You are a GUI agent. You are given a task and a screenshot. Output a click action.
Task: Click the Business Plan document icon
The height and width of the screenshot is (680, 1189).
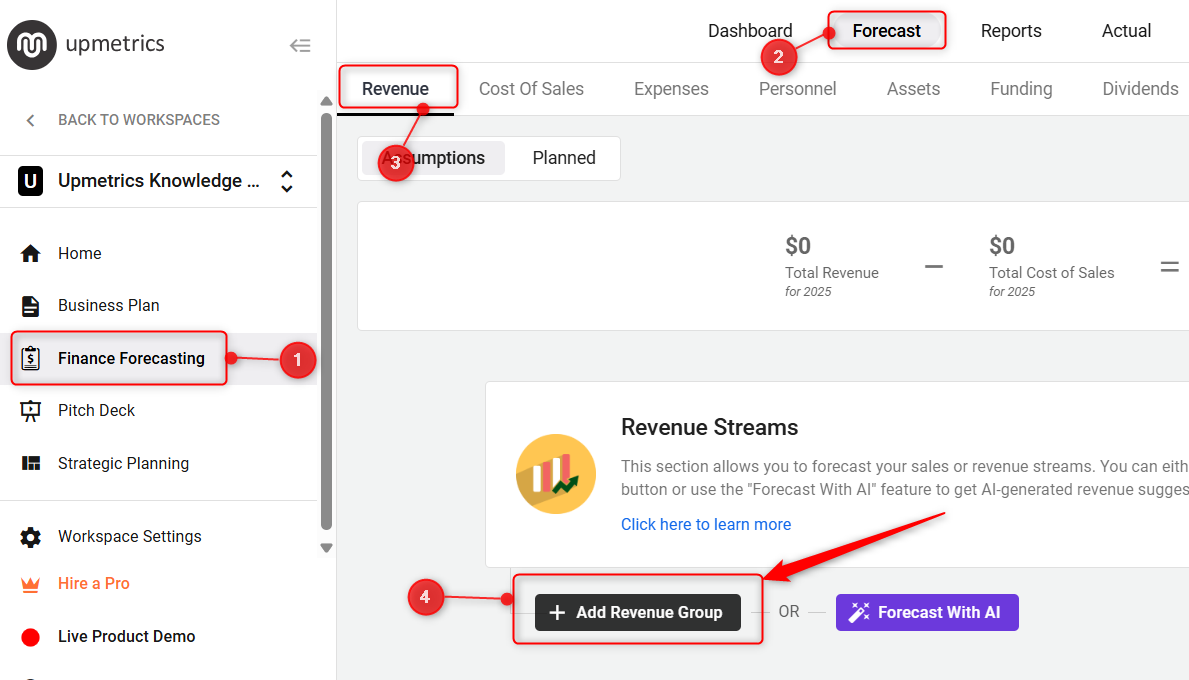(x=30, y=306)
